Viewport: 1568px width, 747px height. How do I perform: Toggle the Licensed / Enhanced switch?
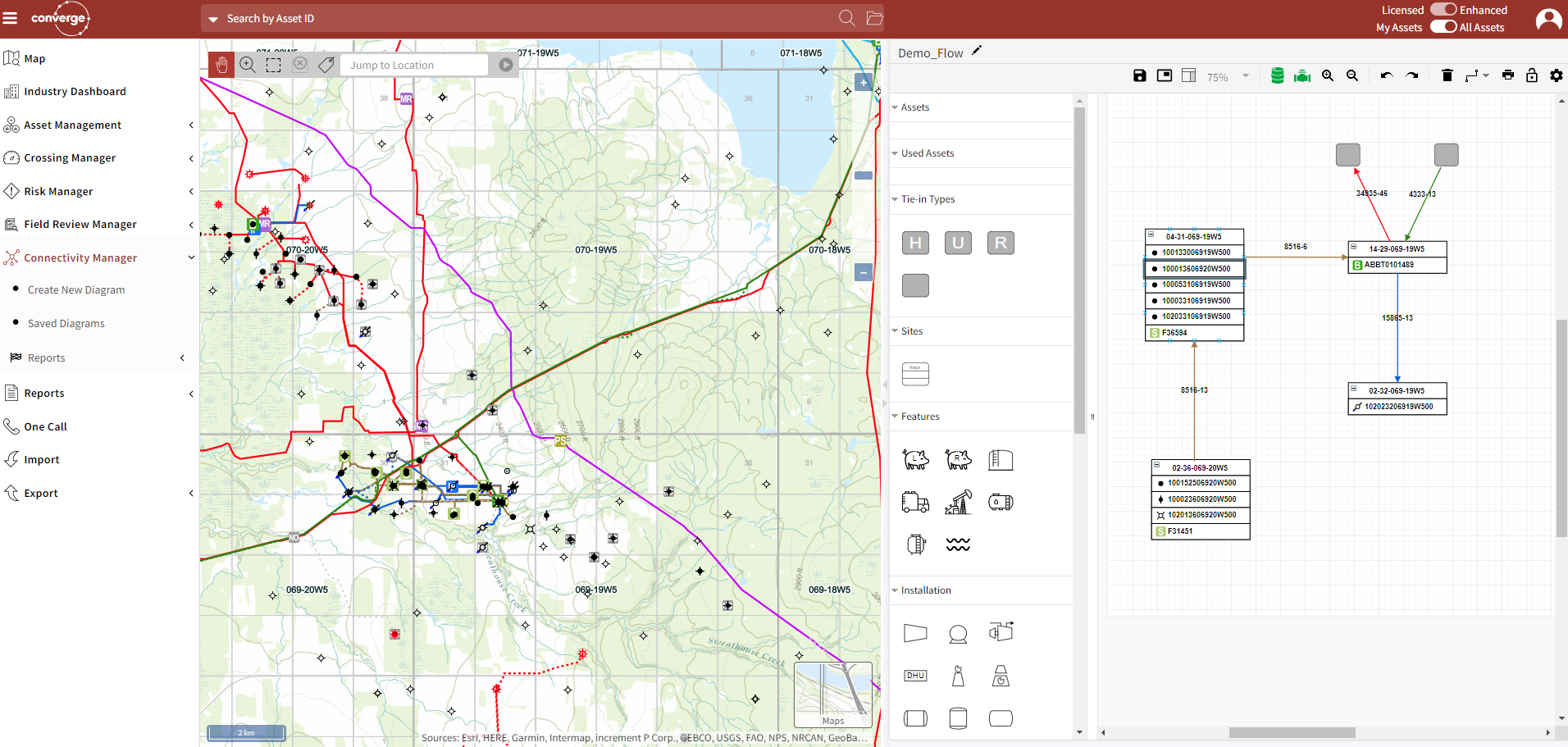[1443, 10]
